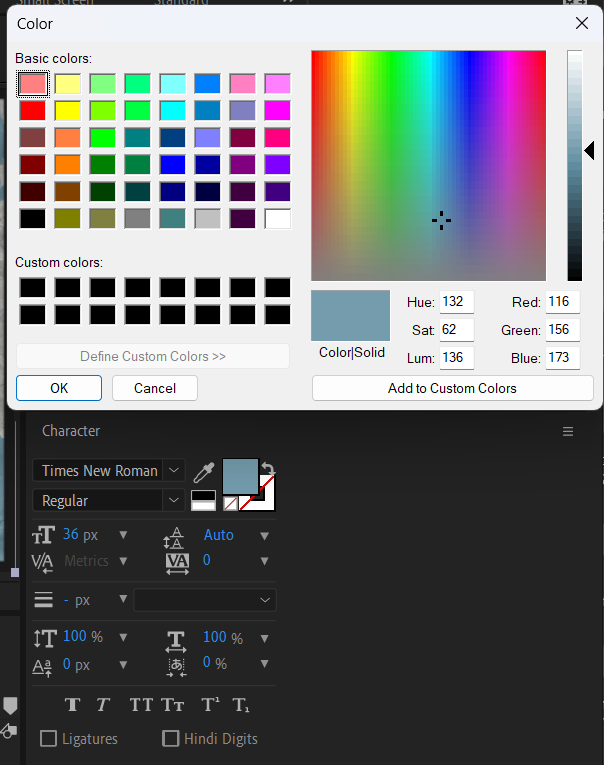604x765 pixels.
Task: Click the luminance slider arrow
Action: tap(589, 151)
